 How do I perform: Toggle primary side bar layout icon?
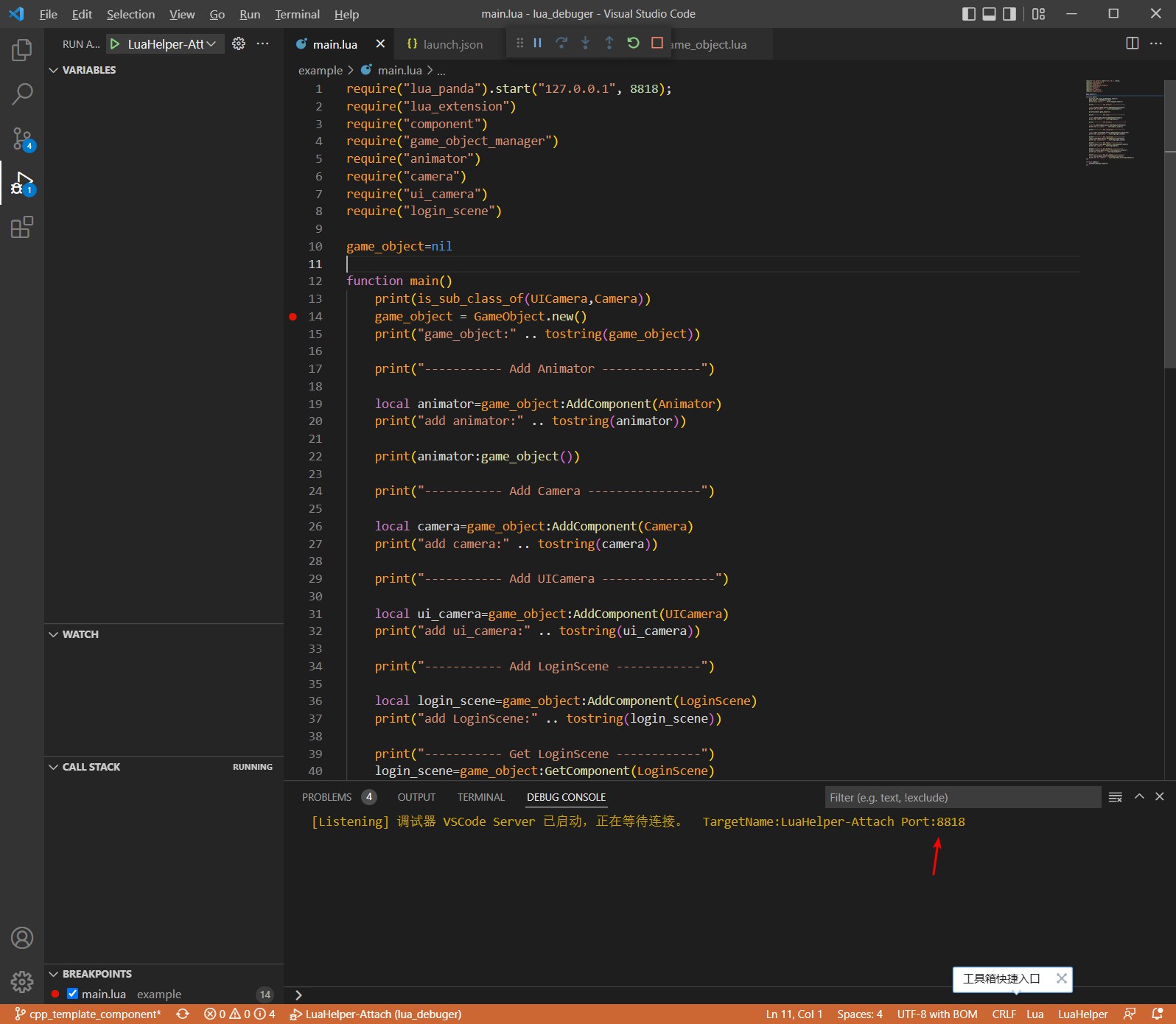tap(969, 14)
